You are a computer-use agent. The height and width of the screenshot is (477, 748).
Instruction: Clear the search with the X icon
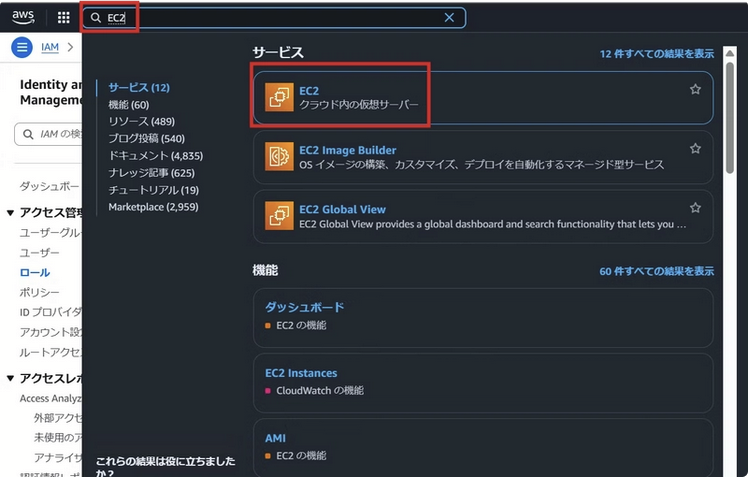pyautogui.click(x=449, y=18)
